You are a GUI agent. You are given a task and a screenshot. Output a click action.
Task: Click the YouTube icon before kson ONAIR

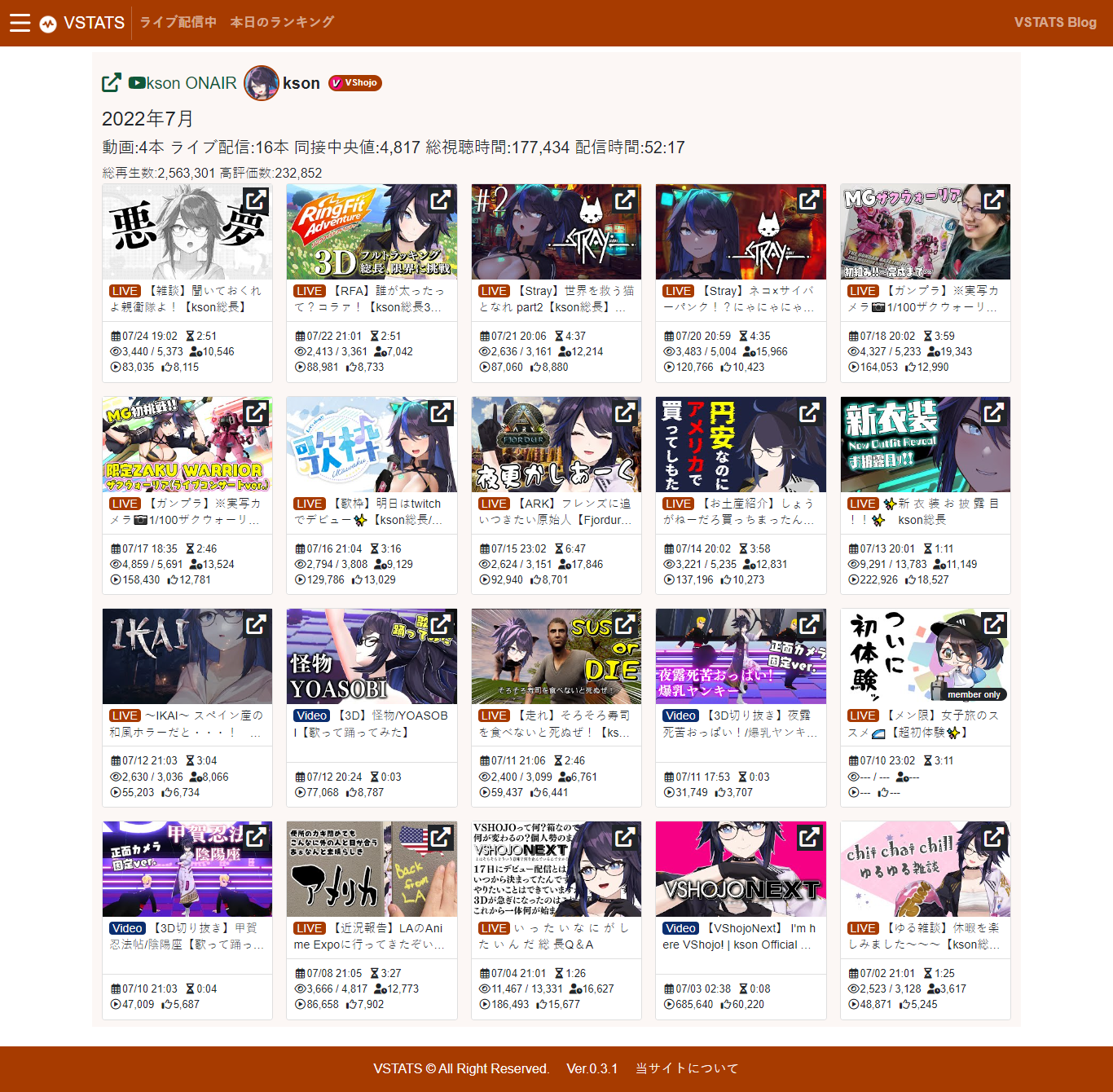click(x=137, y=83)
